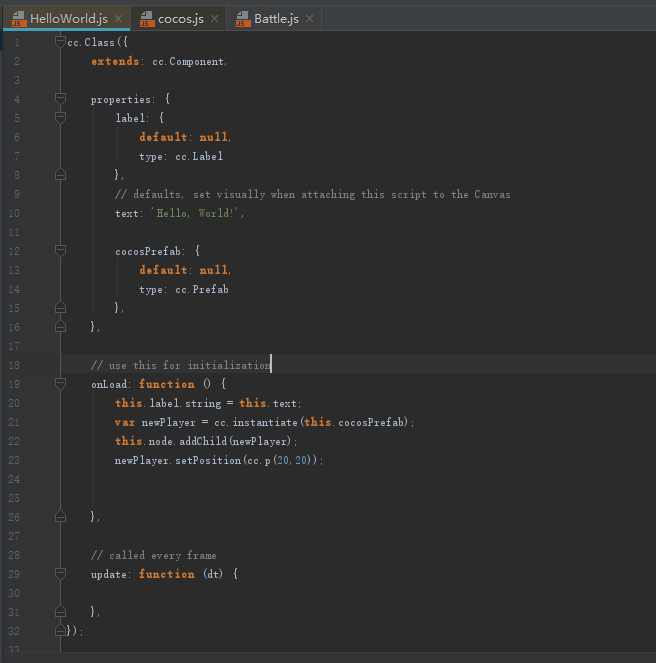The image size is (656, 663).
Task: Fold the update function block
Action: [x=60, y=574]
